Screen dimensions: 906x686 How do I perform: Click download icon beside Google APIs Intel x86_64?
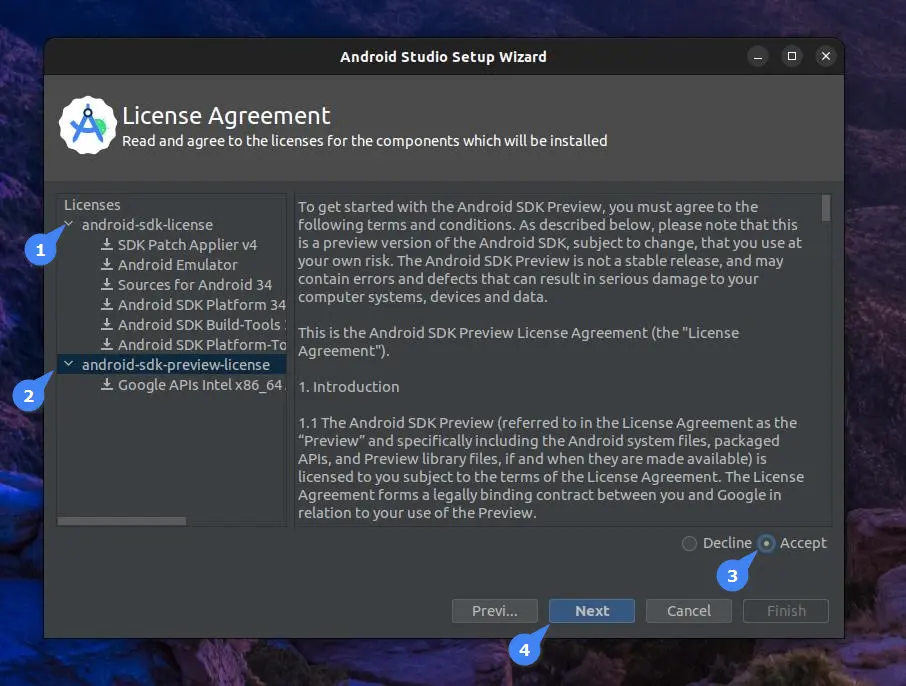pyautogui.click(x=107, y=384)
